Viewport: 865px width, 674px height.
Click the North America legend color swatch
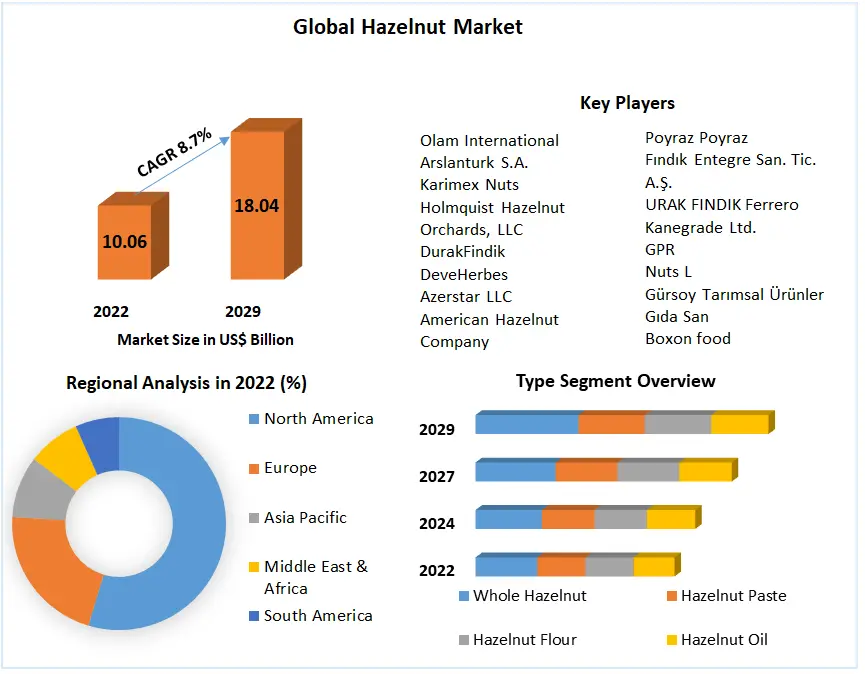(x=252, y=419)
